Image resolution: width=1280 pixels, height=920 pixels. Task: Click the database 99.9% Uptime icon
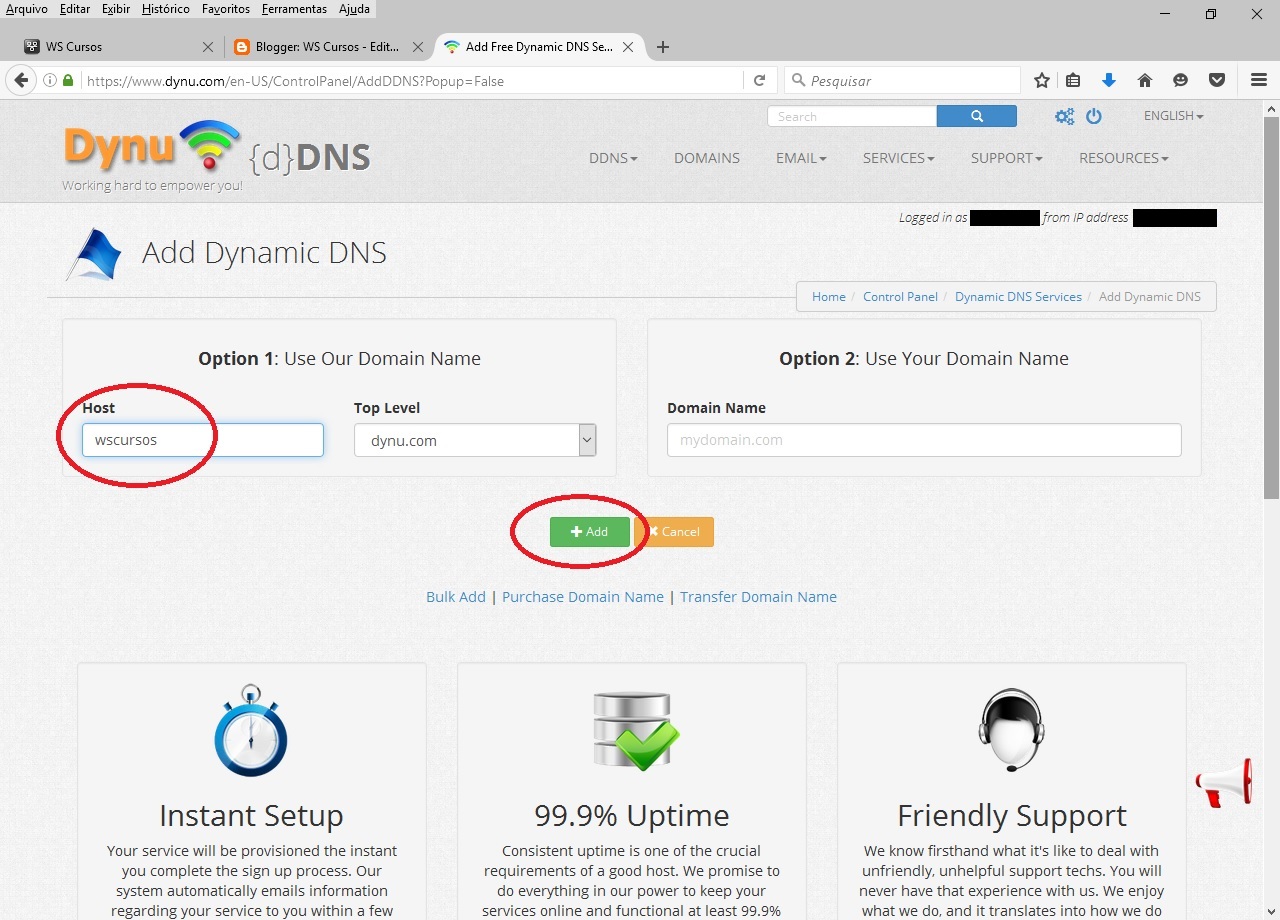pyautogui.click(x=635, y=731)
